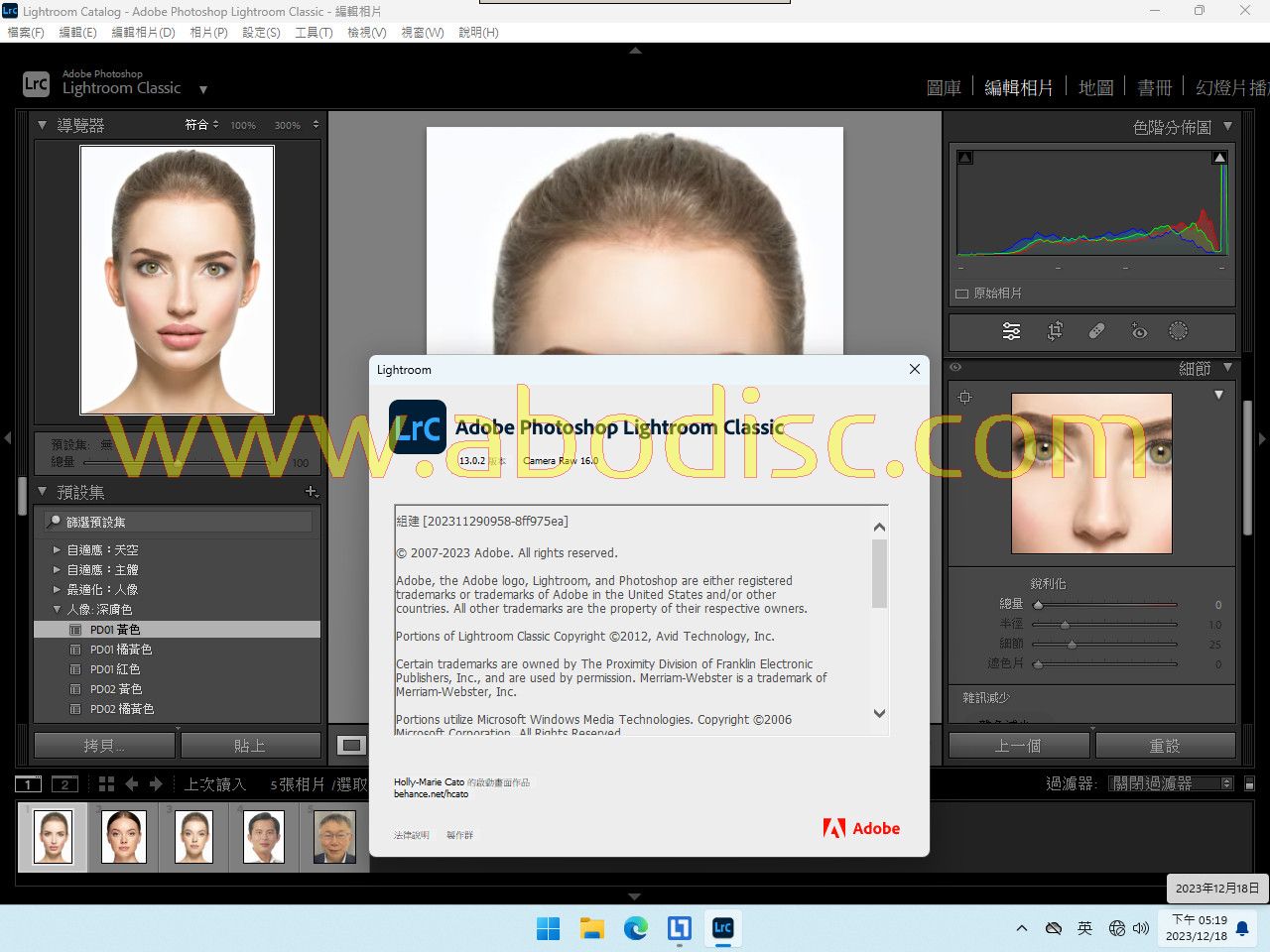Adjust the sharpening 半徑 slider

tap(1065, 625)
